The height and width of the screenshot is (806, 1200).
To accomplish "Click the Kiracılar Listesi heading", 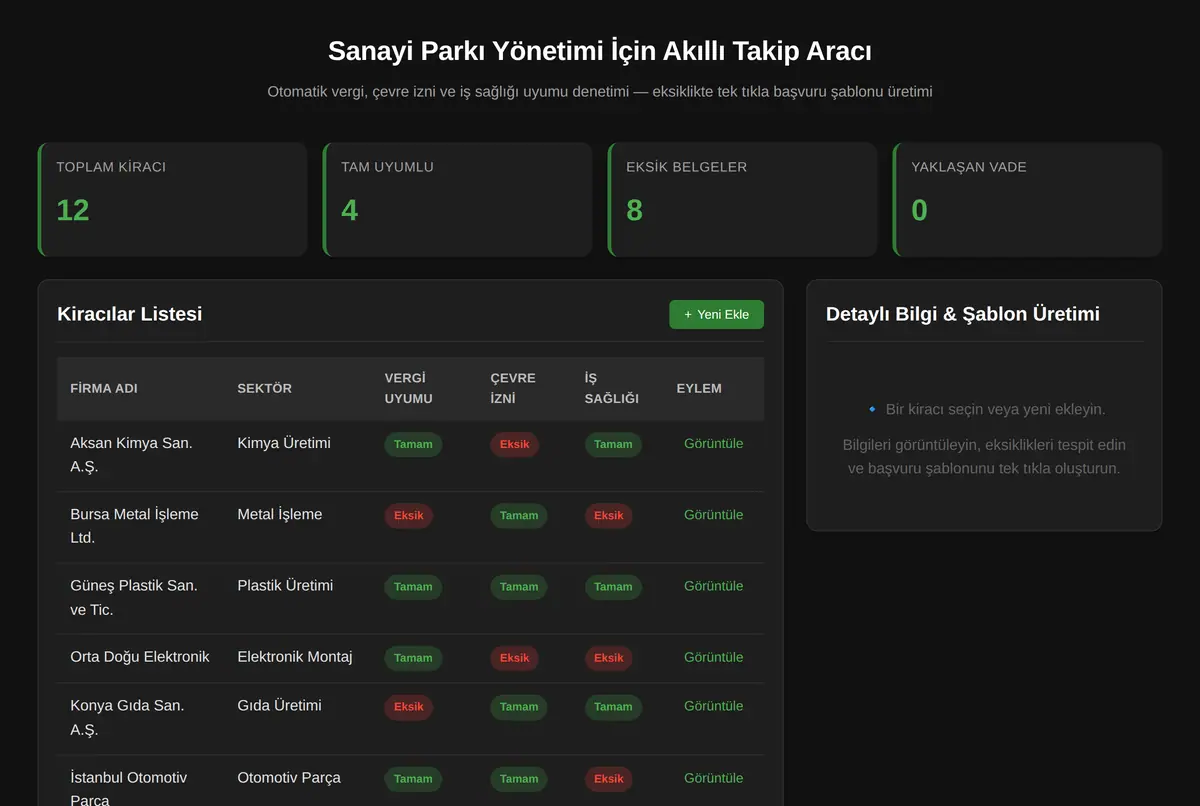I will pyautogui.click(x=130, y=314).
